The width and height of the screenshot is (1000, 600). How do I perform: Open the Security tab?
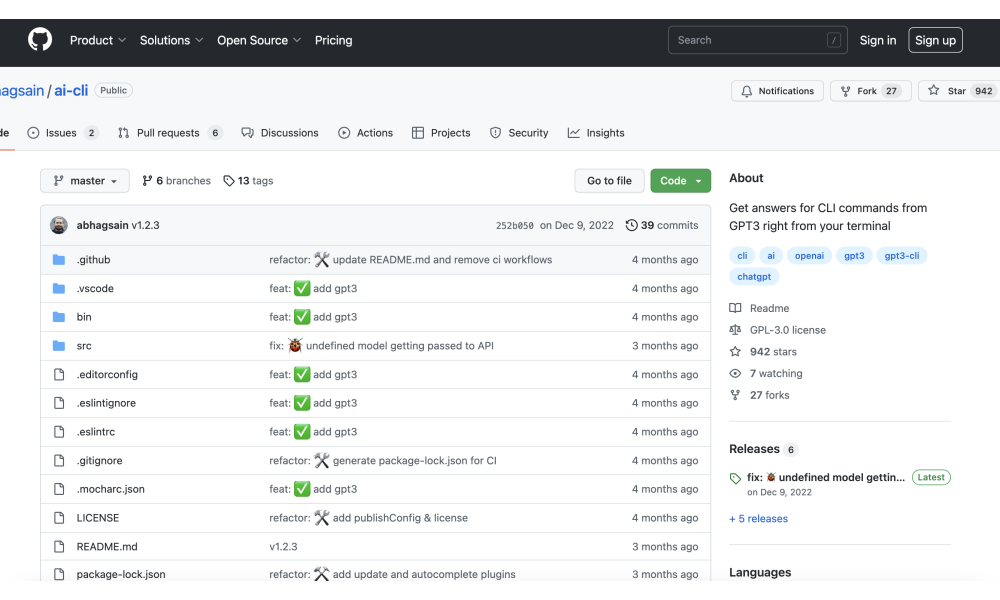click(x=519, y=133)
